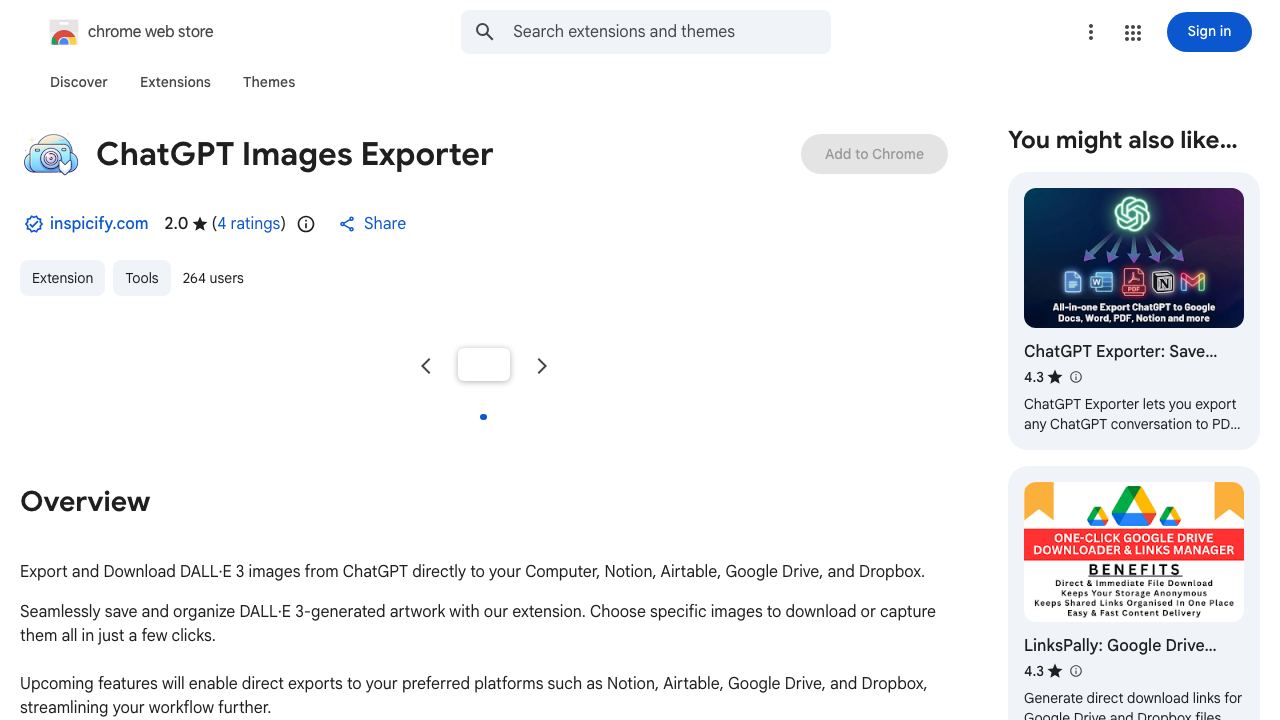Focus the Search extensions and themes field
The height and width of the screenshot is (720, 1280).
[646, 32]
